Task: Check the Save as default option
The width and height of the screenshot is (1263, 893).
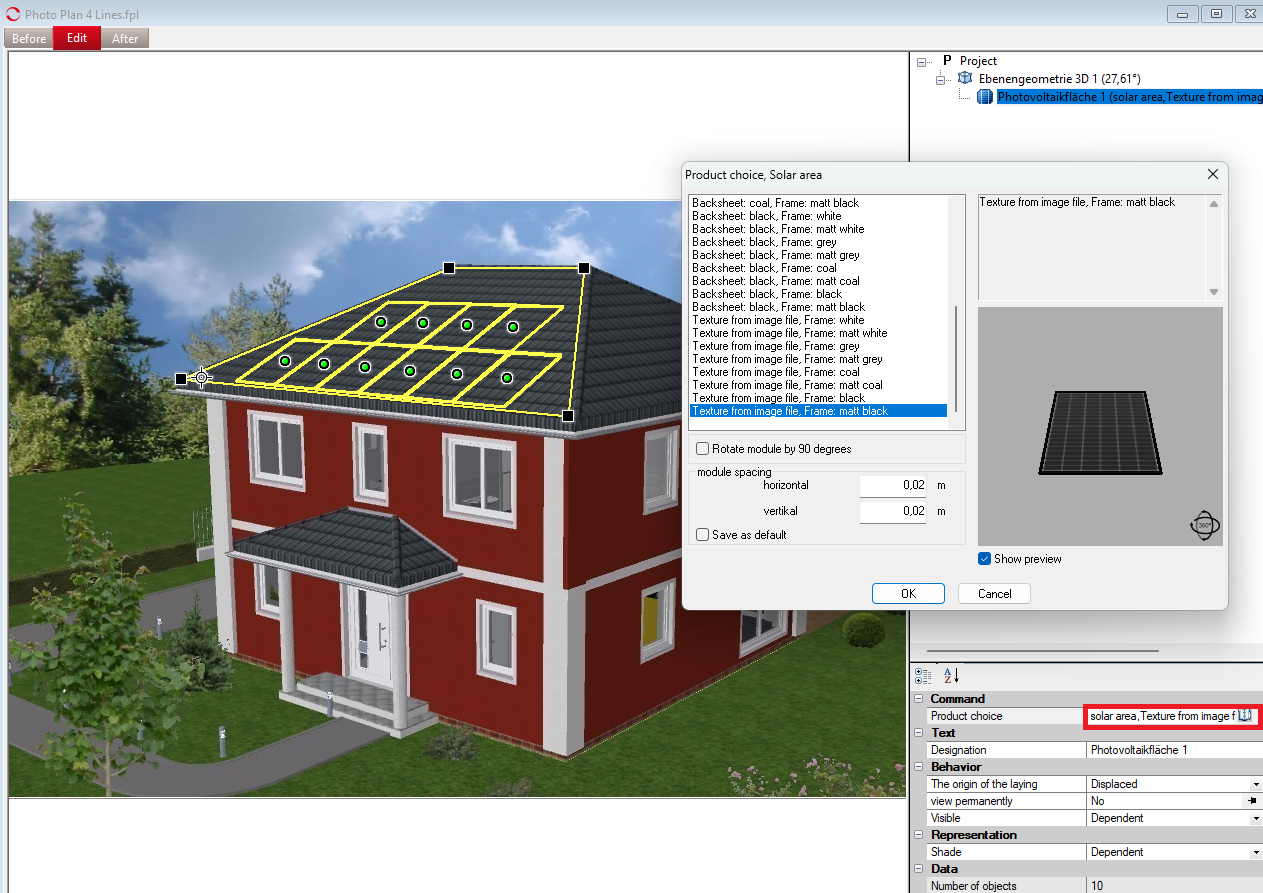Action: tap(703, 535)
